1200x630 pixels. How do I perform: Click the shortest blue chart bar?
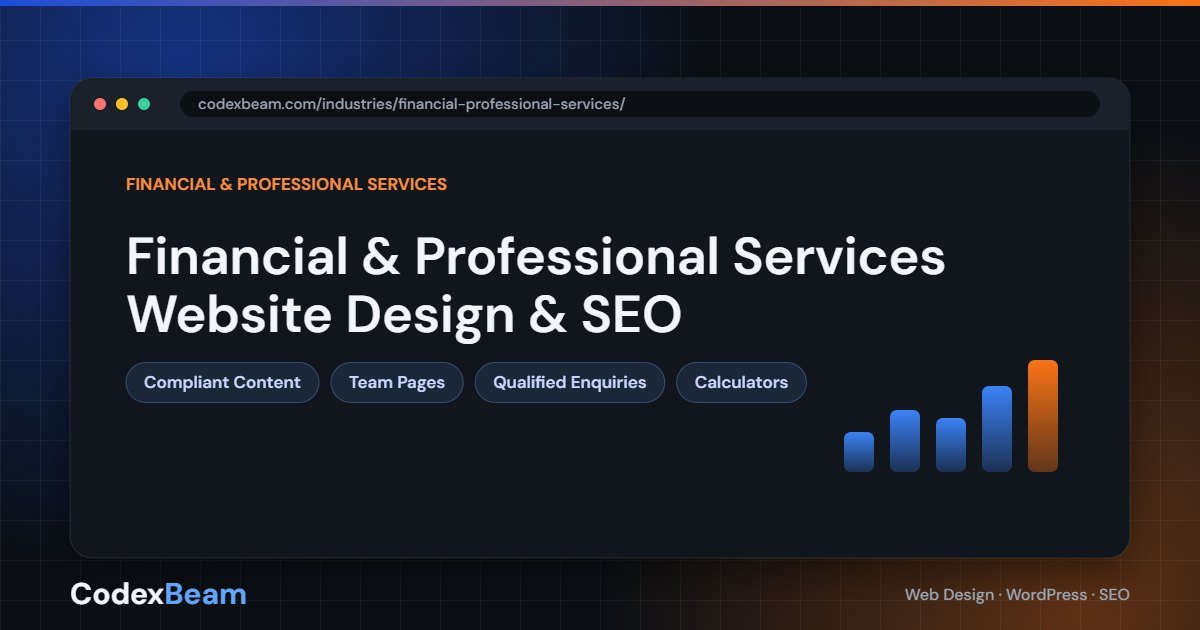coord(859,452)
